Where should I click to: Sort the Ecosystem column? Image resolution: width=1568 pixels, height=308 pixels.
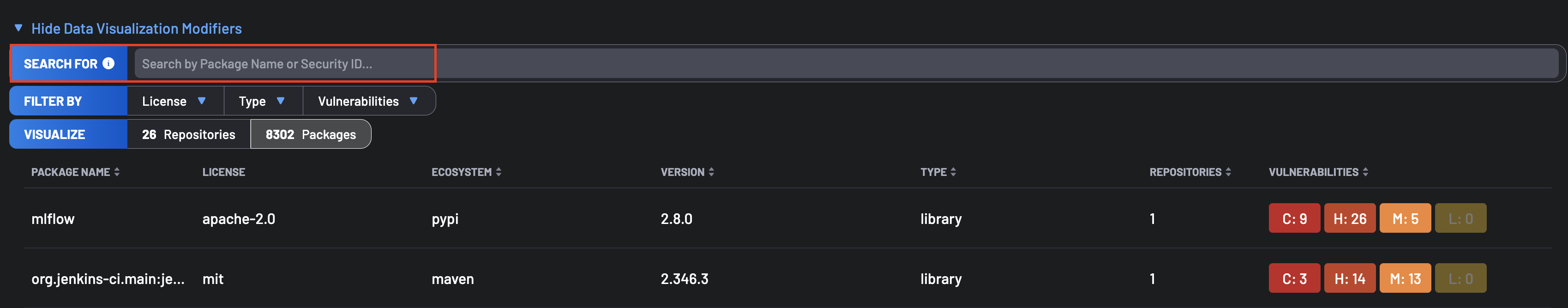(499, 172)
